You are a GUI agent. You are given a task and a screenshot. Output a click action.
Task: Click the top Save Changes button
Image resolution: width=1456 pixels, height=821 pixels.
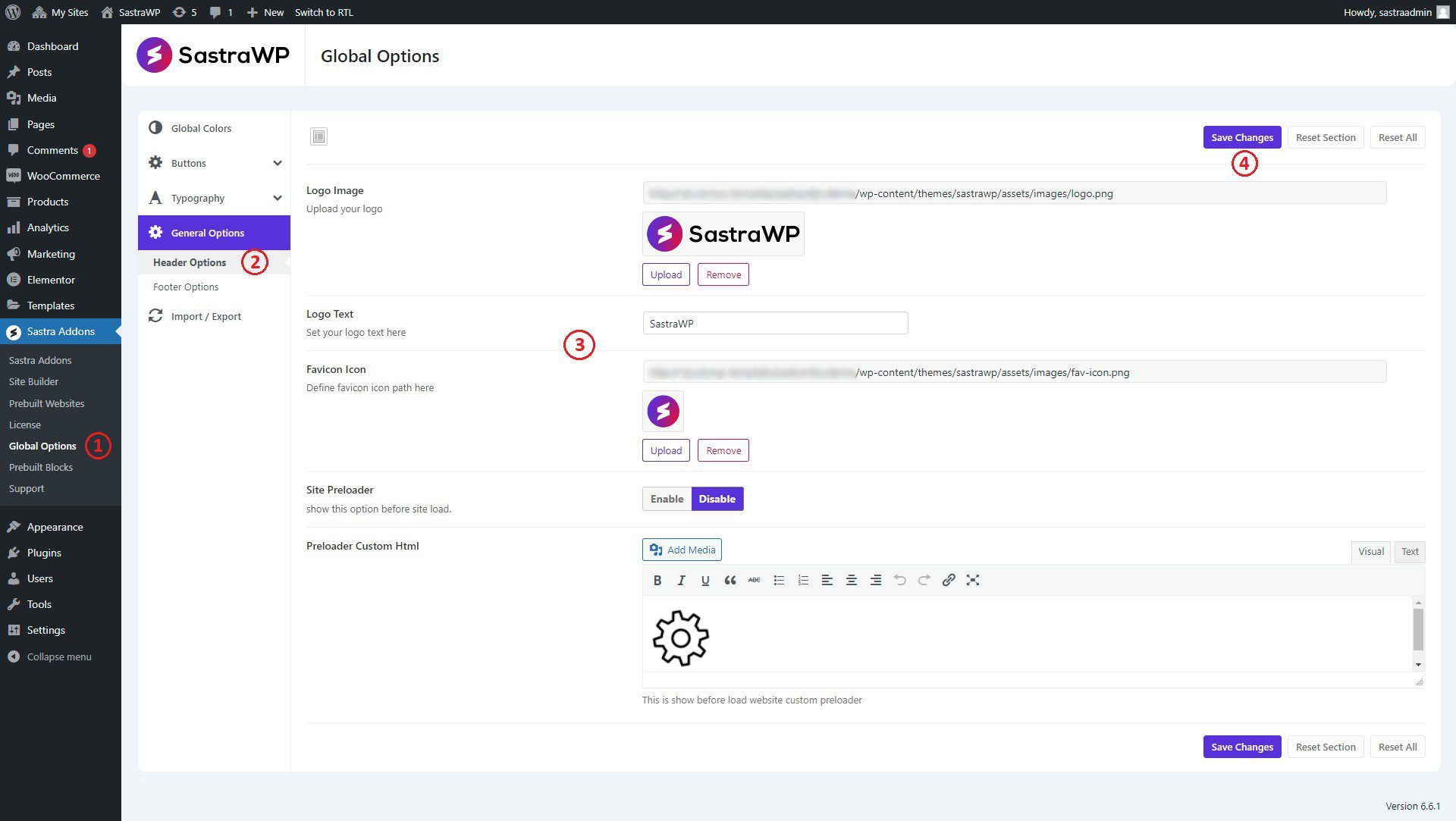click(x=1242, y=137)
